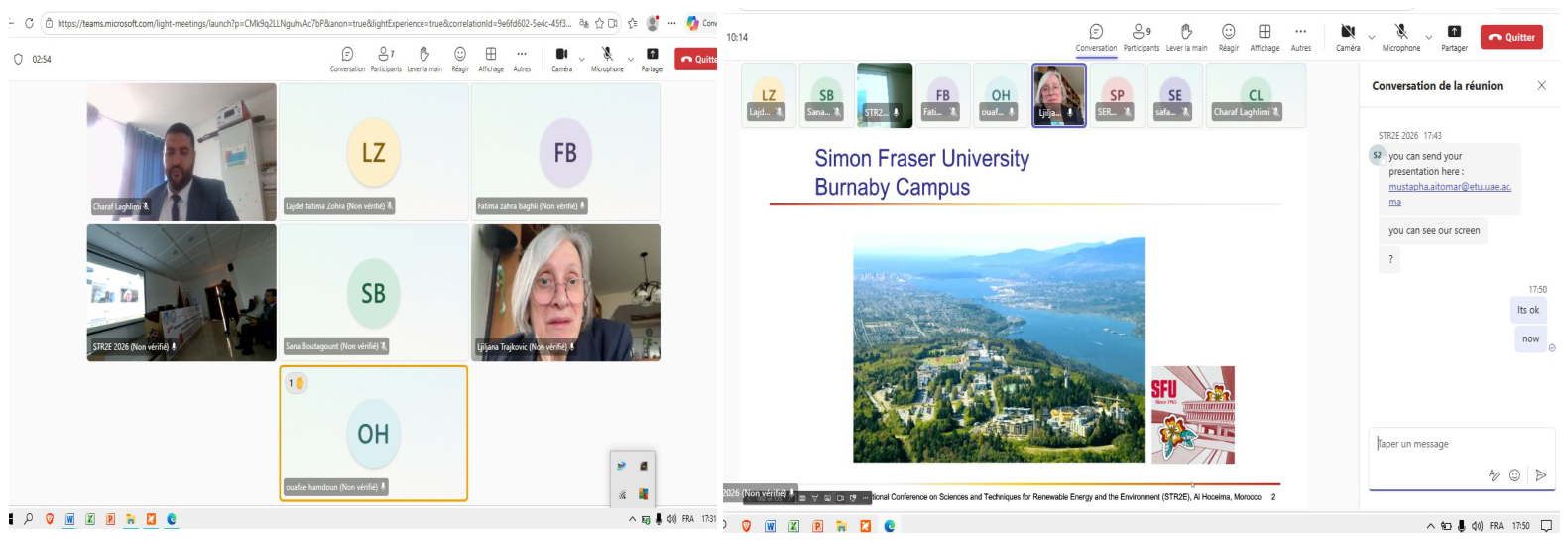Open the mustapha.aitomar email link

pyautogui.click(x=1449, y=194)
